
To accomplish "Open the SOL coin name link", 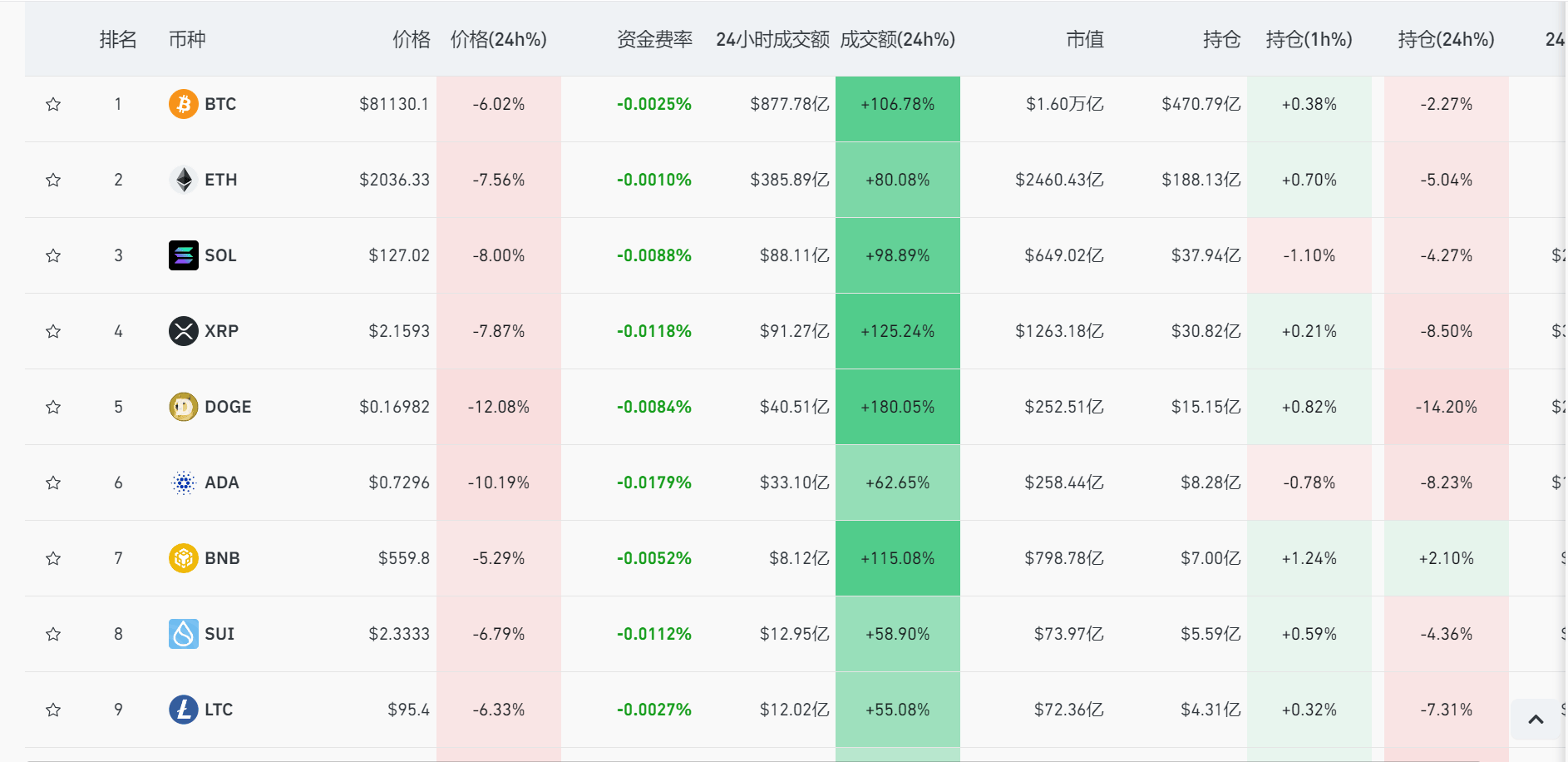I will (220, 255).
